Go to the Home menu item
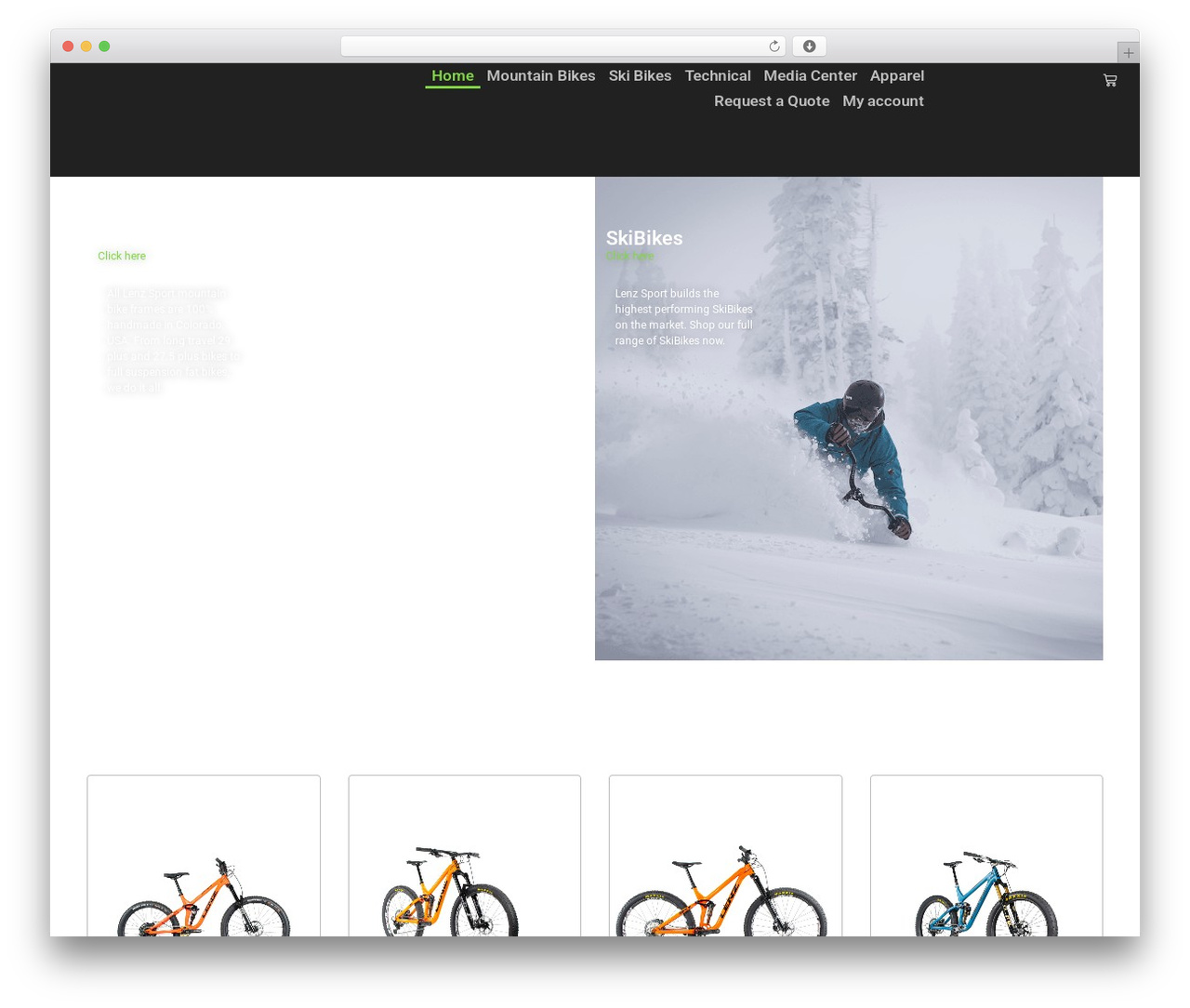Image resolution: width=1190 pixels, height=1008 pixels. [x=453, y=76]
